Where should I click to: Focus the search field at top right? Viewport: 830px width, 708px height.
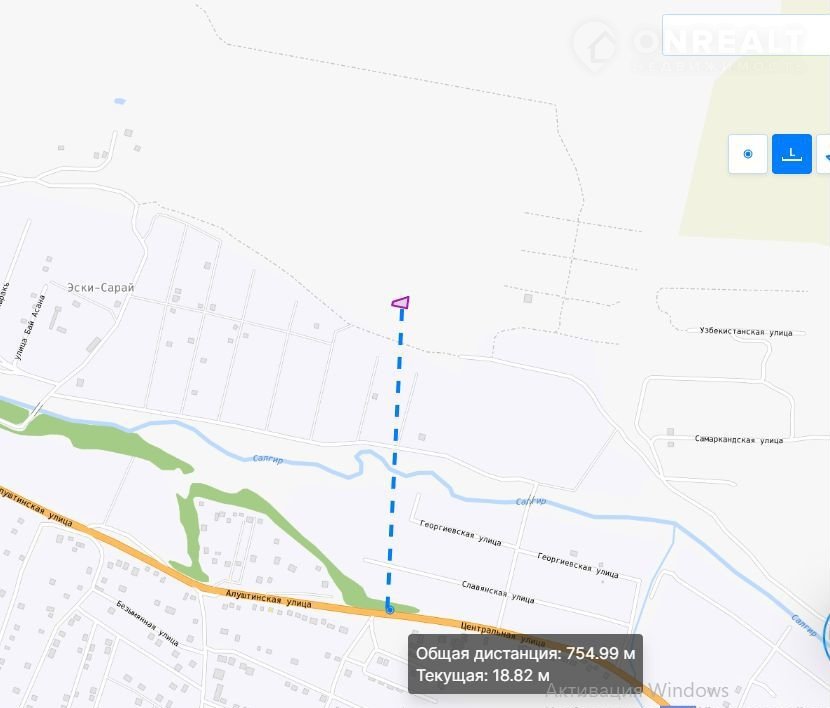pos(746,35)
